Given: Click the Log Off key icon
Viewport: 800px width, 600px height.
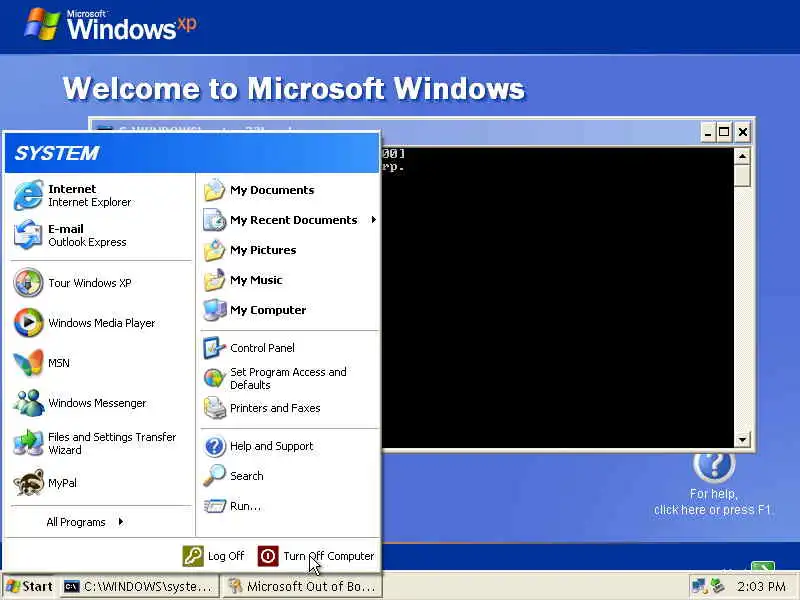Looking at the screenshot, I should (193, 556).
